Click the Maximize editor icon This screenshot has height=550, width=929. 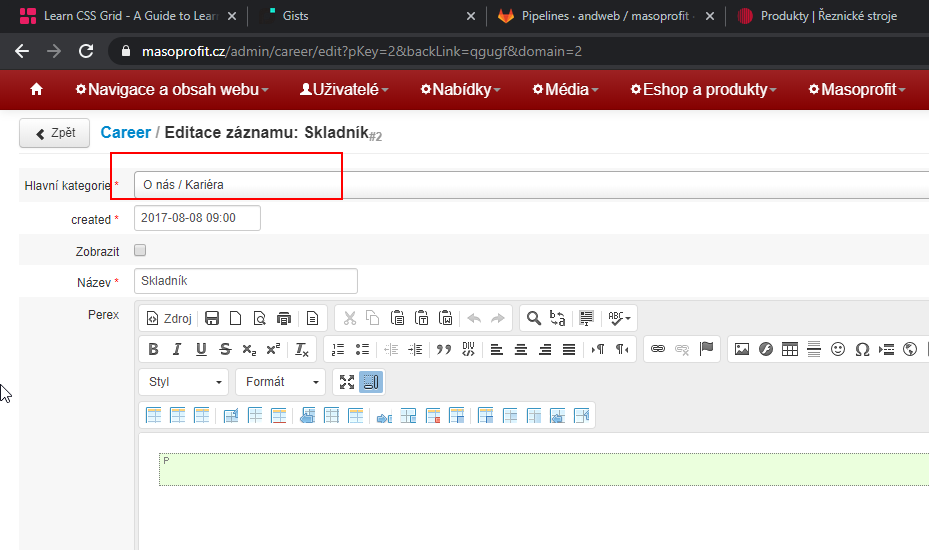347,382
